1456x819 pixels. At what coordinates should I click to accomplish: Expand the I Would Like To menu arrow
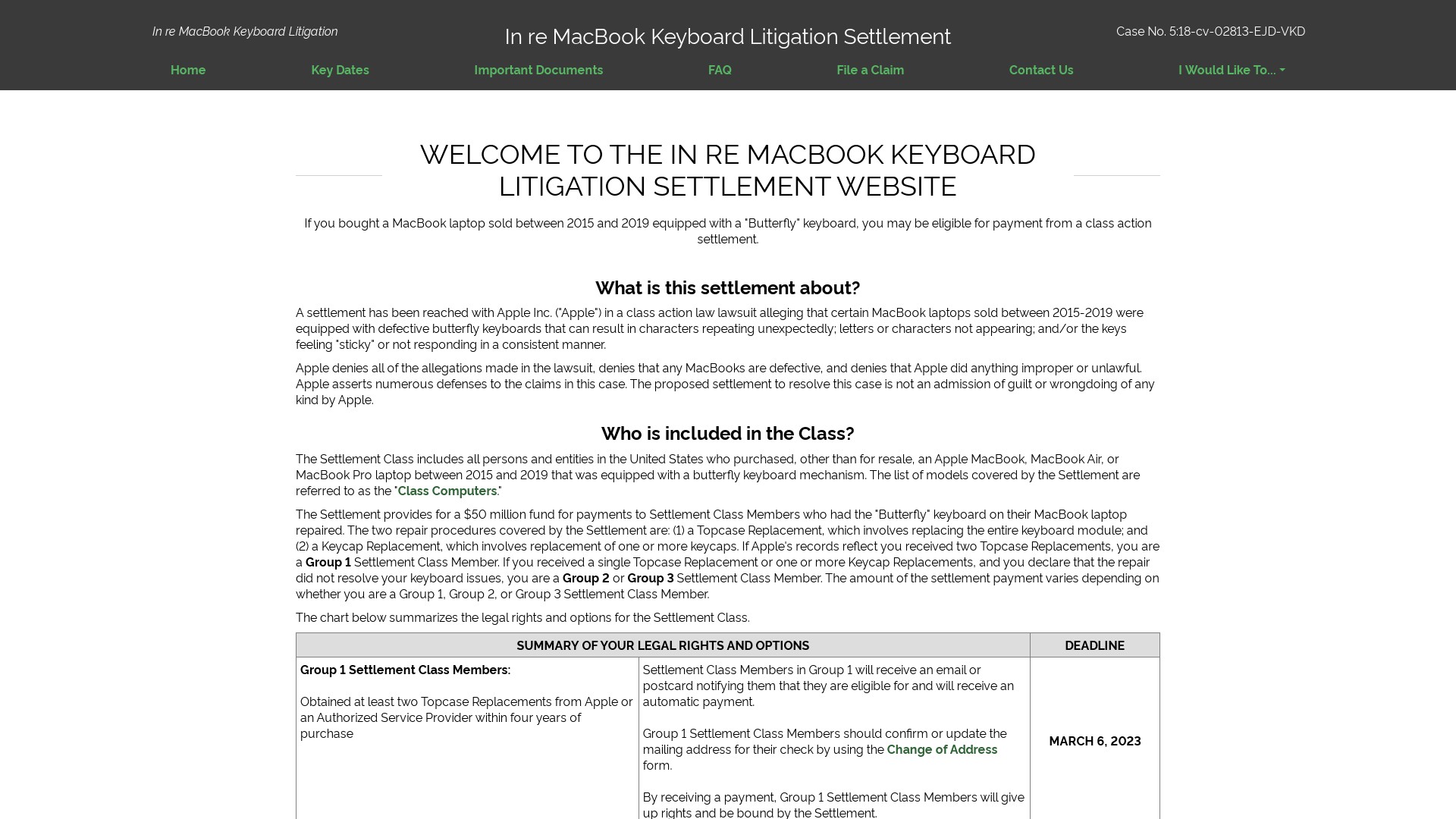[1283, 71]
